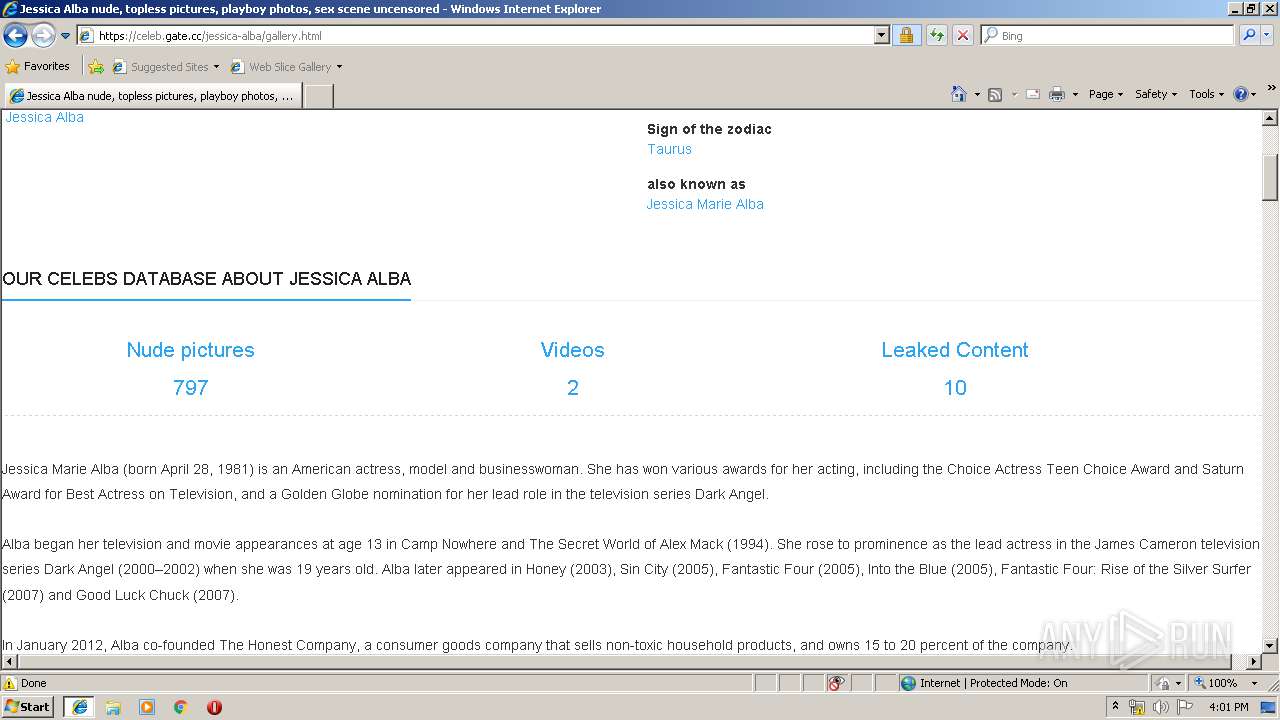Viewport: 1280px width, 720px height.
Task: Expand the zoom level dropdown arrow
Action: [x=1254, y=683]
